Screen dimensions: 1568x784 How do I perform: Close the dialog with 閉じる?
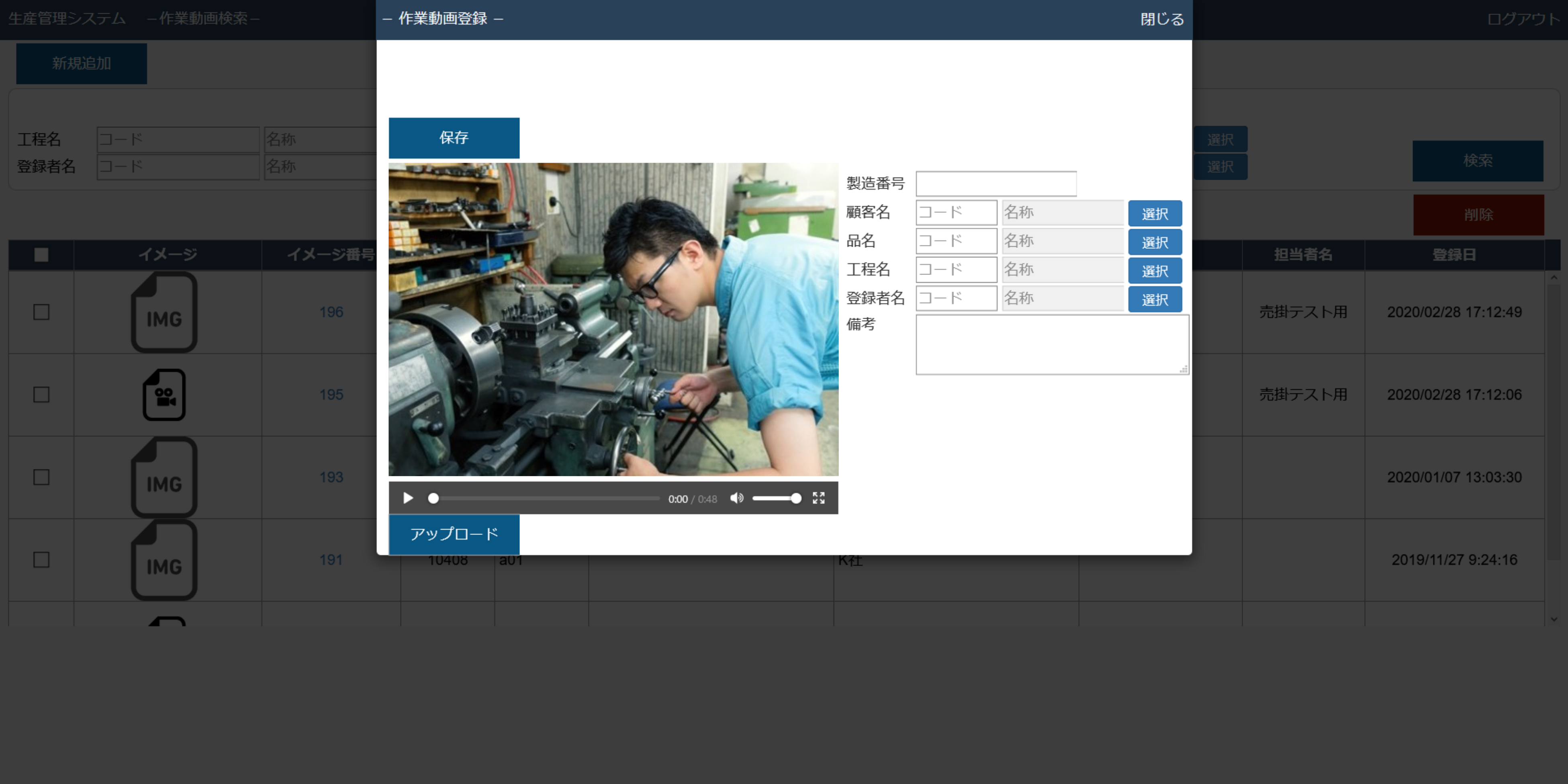[1161, 19]
